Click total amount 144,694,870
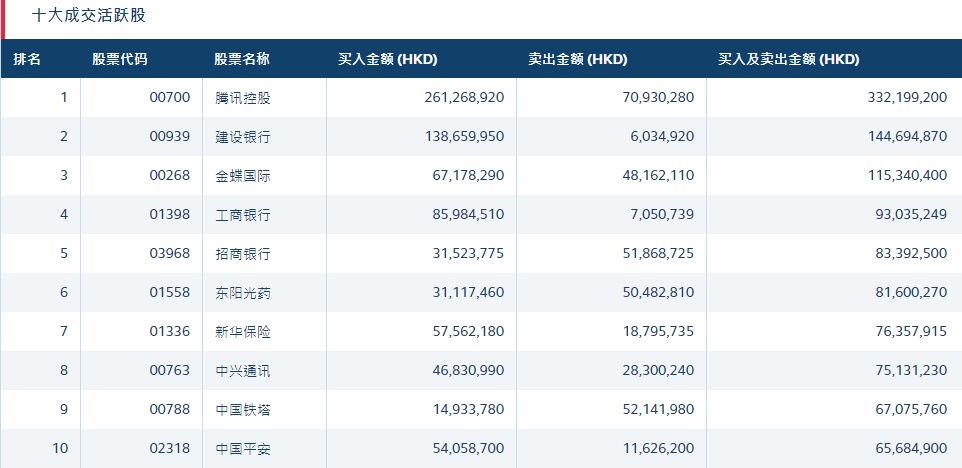This screenshot has height=468, width=962. 907,136
